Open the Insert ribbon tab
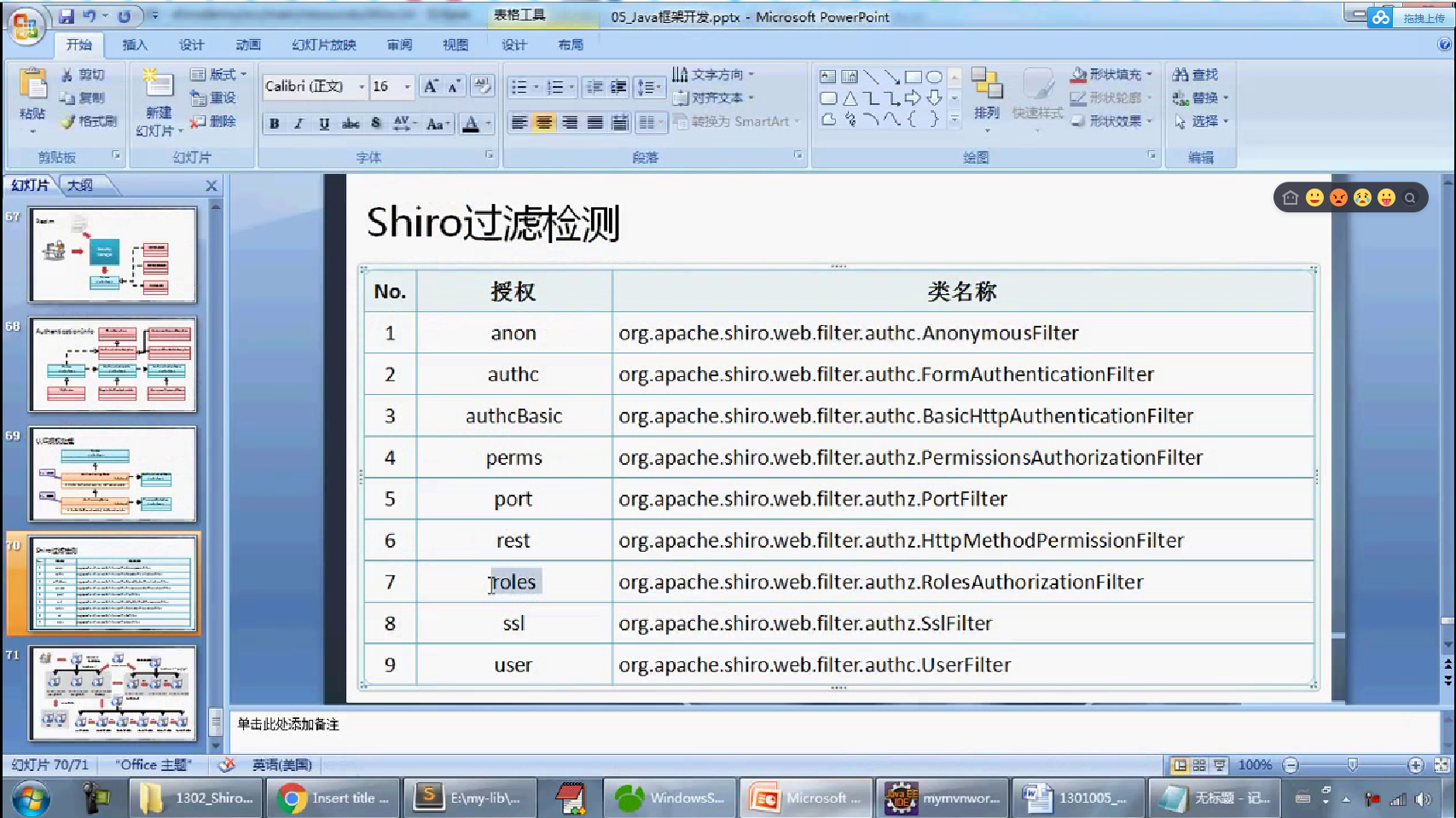 [135, 45]
